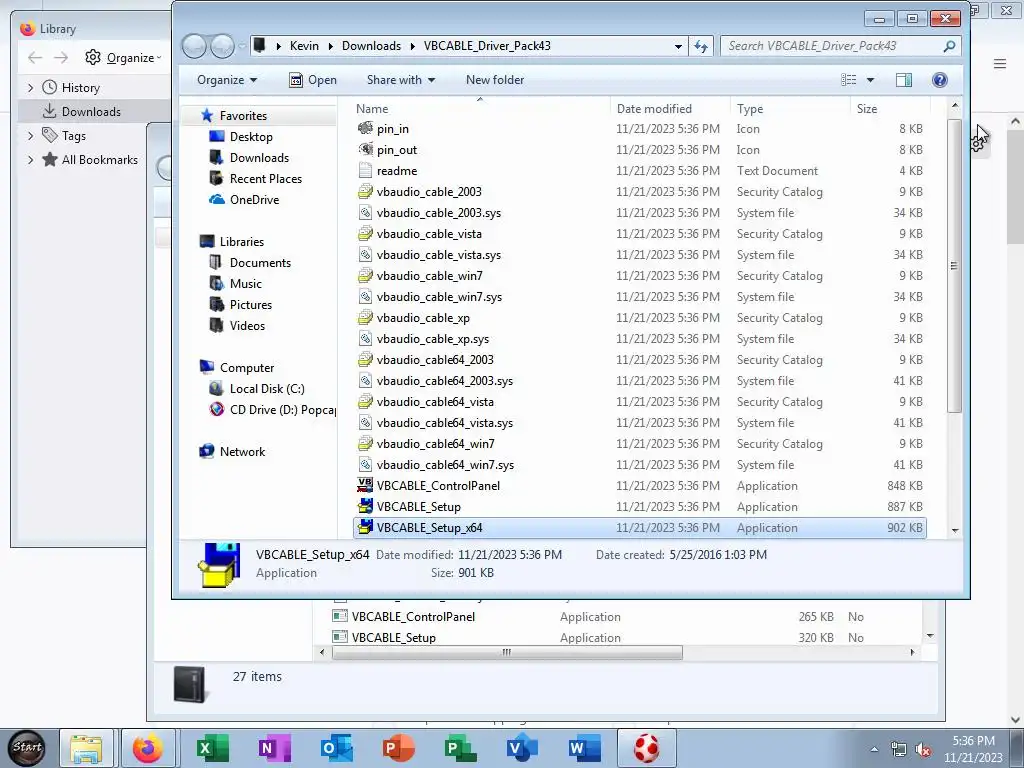
Task: Expand Tags in Firefox Library
Action: click(x=30, y=136)
